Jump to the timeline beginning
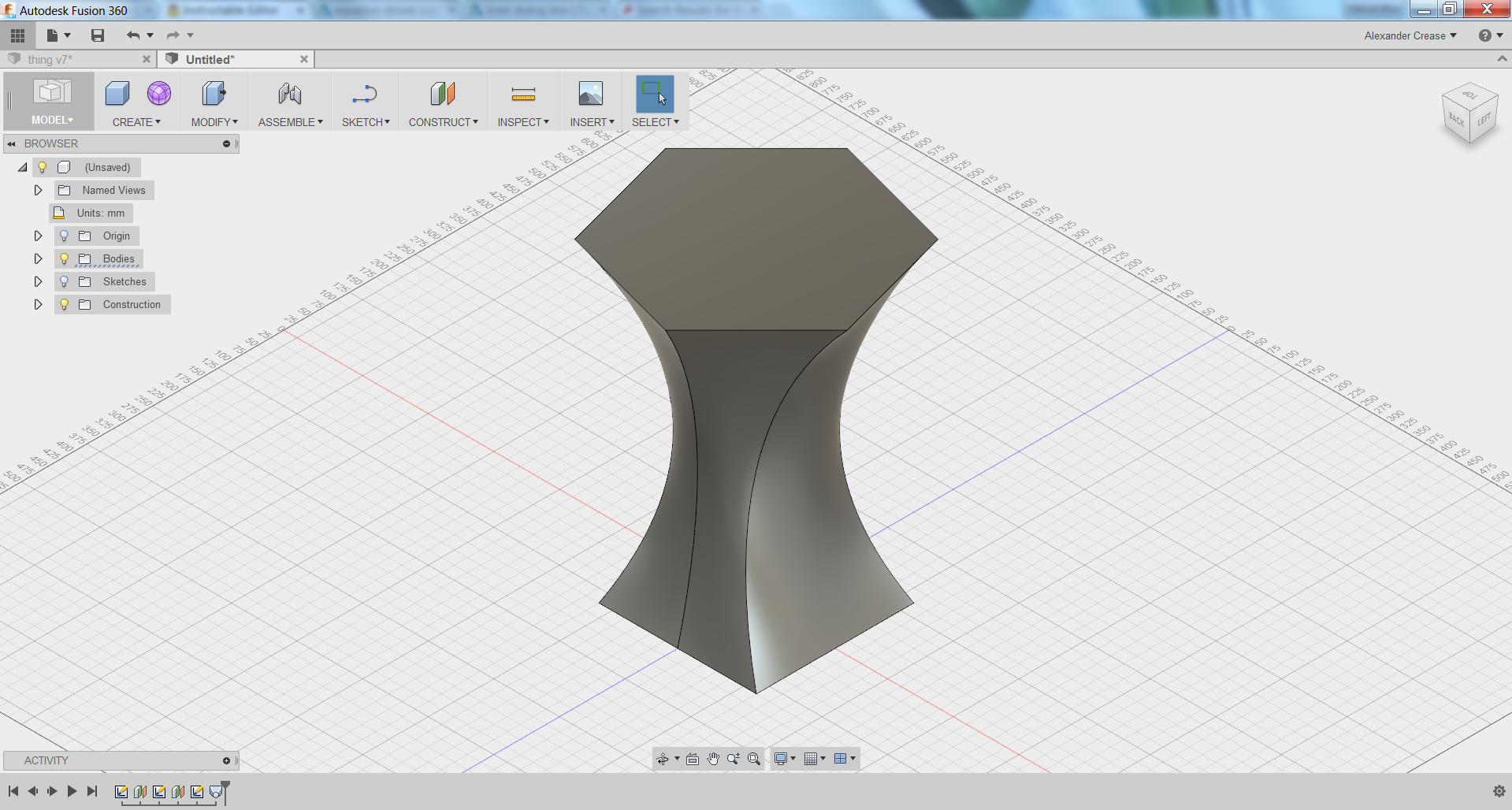1512x810 pixels. pyautogui.click(x=13, y=791)
